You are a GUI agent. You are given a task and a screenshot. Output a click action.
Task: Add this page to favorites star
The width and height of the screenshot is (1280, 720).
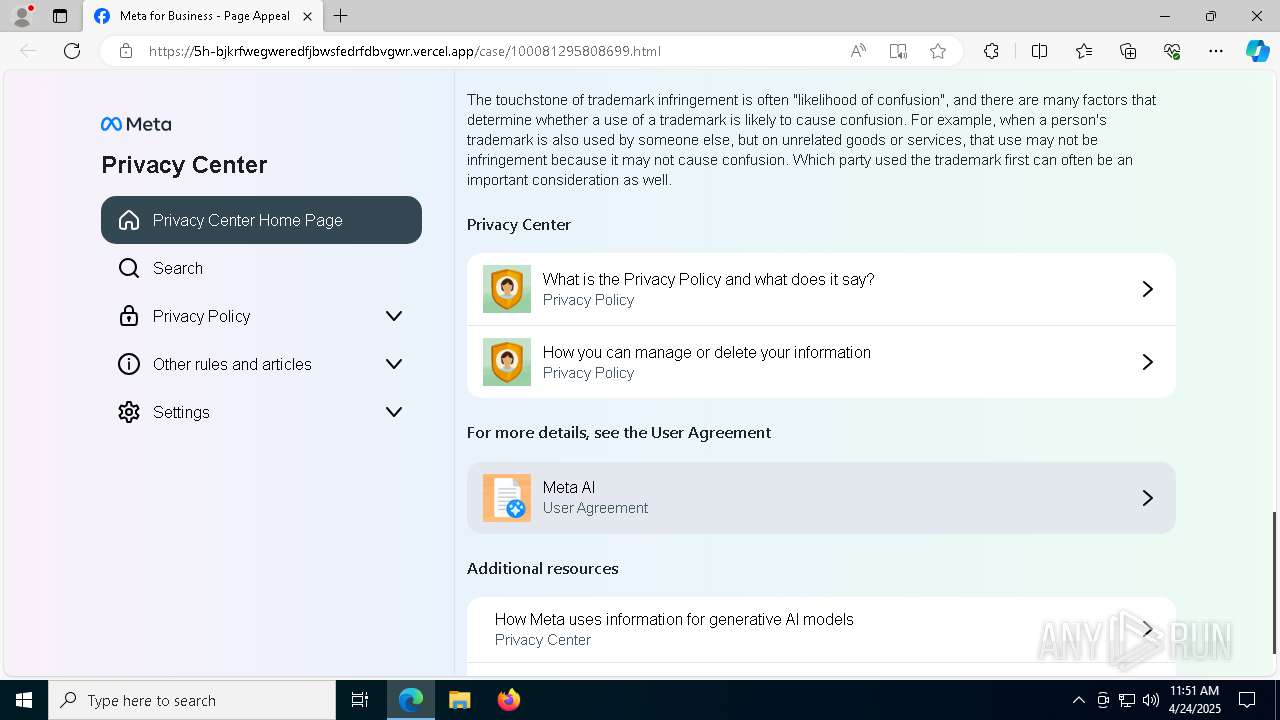938,51
